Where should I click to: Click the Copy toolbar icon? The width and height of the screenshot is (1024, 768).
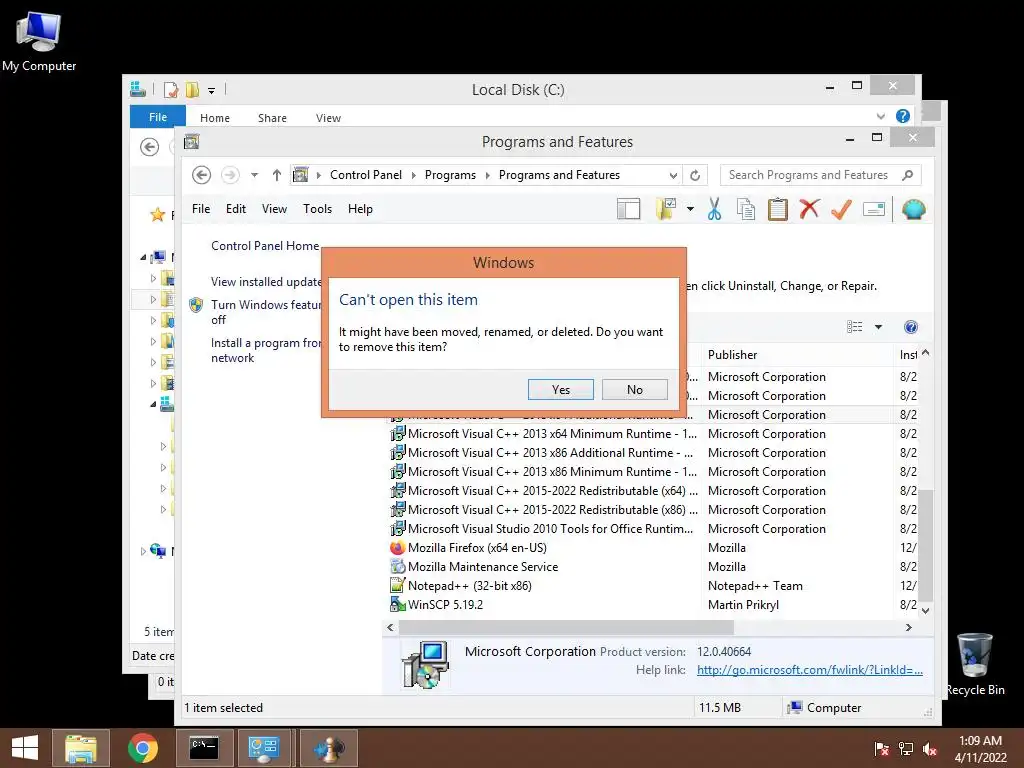[x=746, y=210]
